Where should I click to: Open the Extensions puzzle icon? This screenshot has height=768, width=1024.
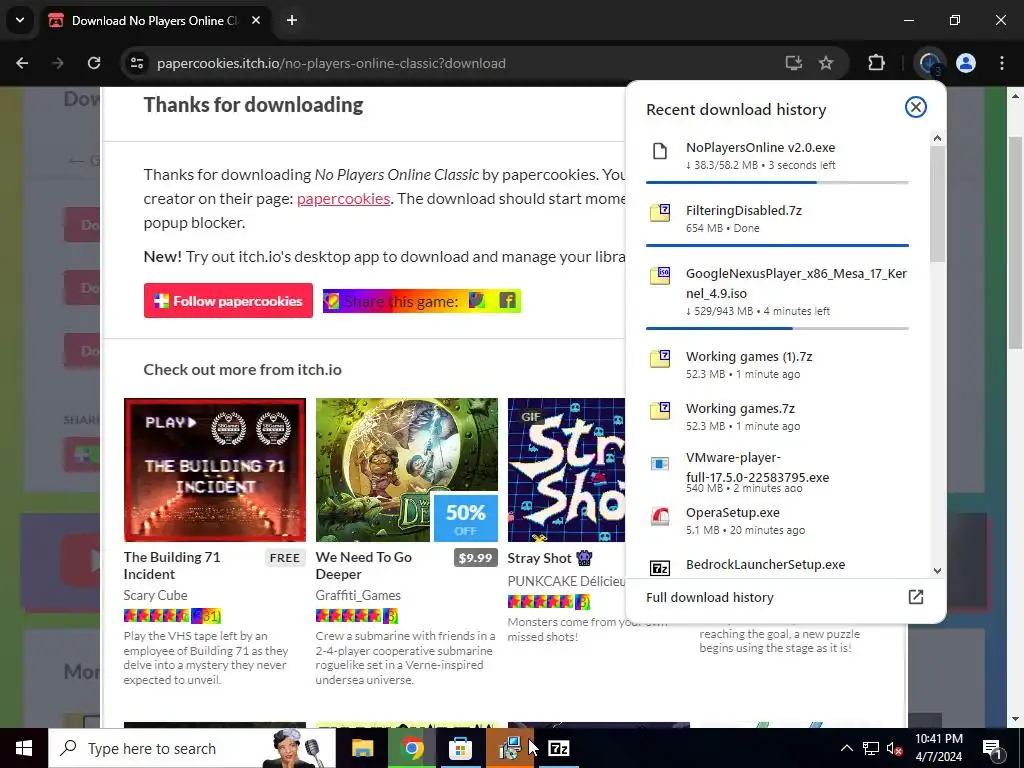[x=876, y=63]
